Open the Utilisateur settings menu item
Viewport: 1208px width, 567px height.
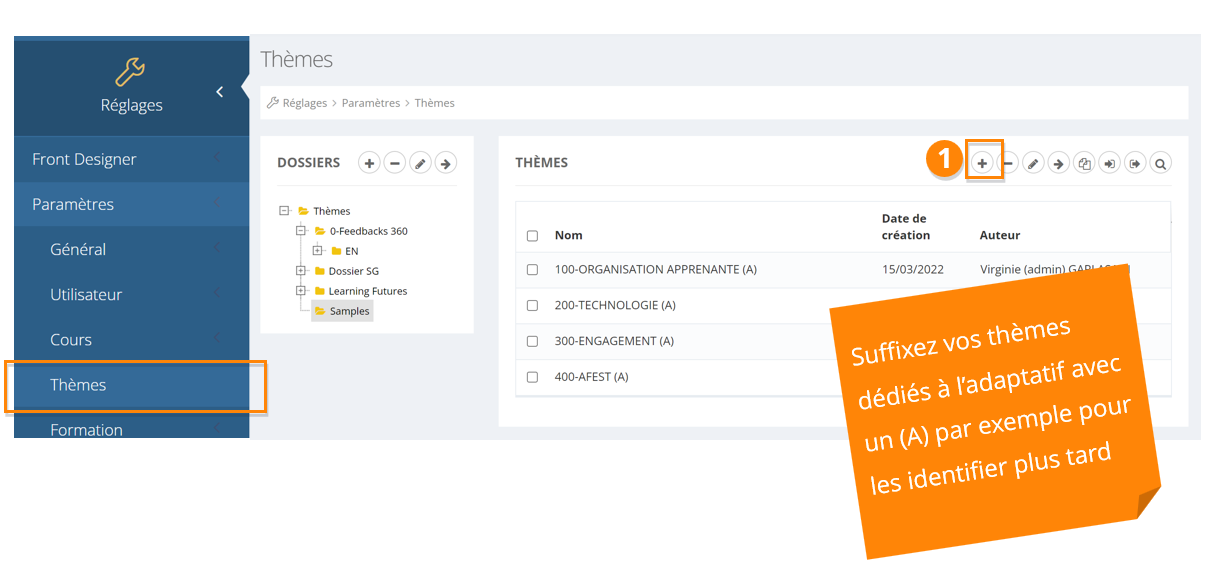click(86, 295)
